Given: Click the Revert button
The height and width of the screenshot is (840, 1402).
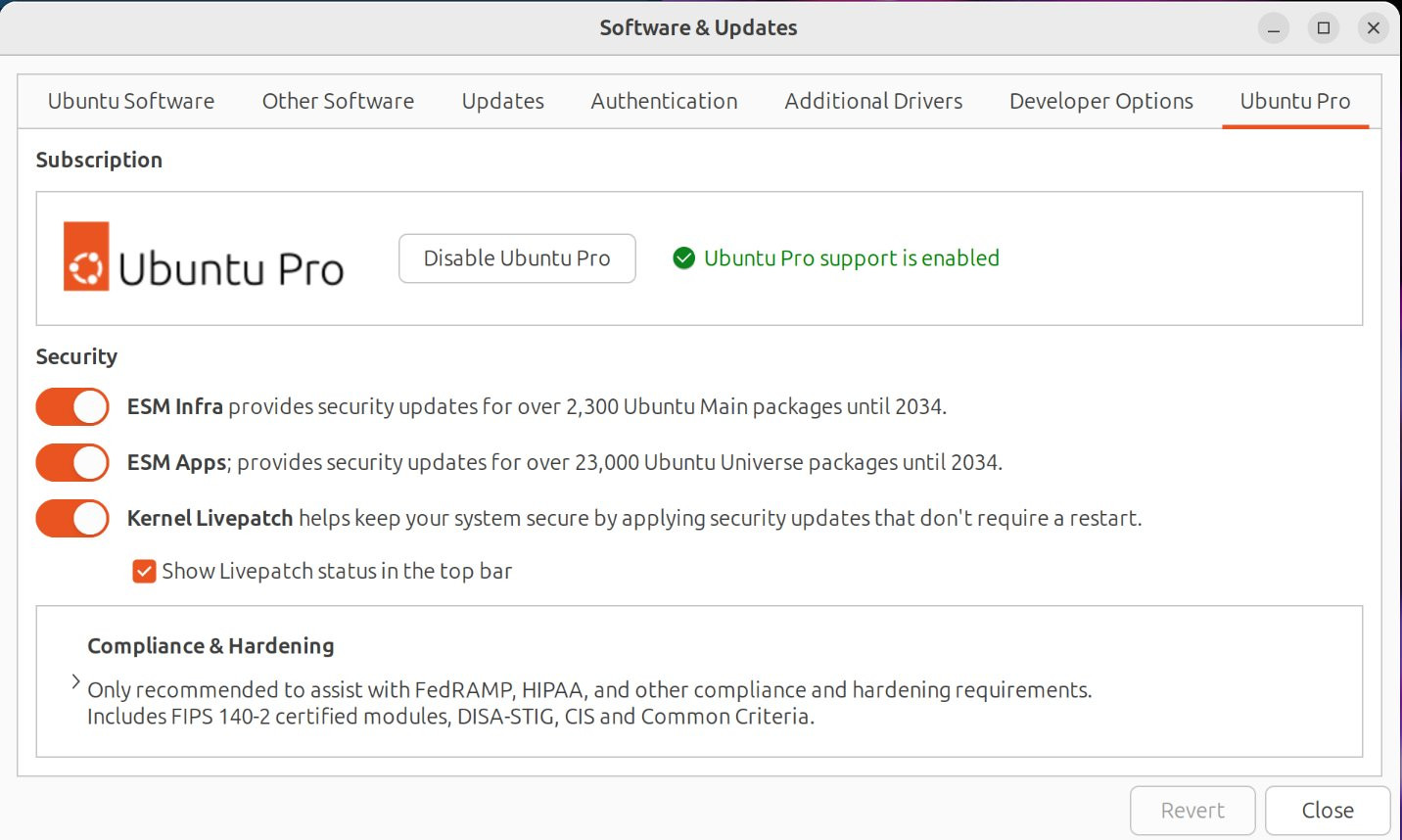Looking at the screenshot, I should [1192, 811].
